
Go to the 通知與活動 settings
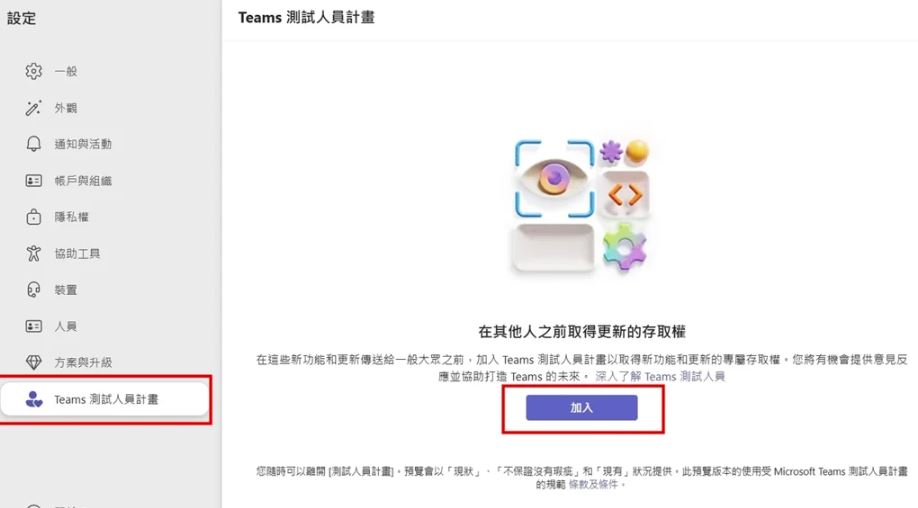83,144
